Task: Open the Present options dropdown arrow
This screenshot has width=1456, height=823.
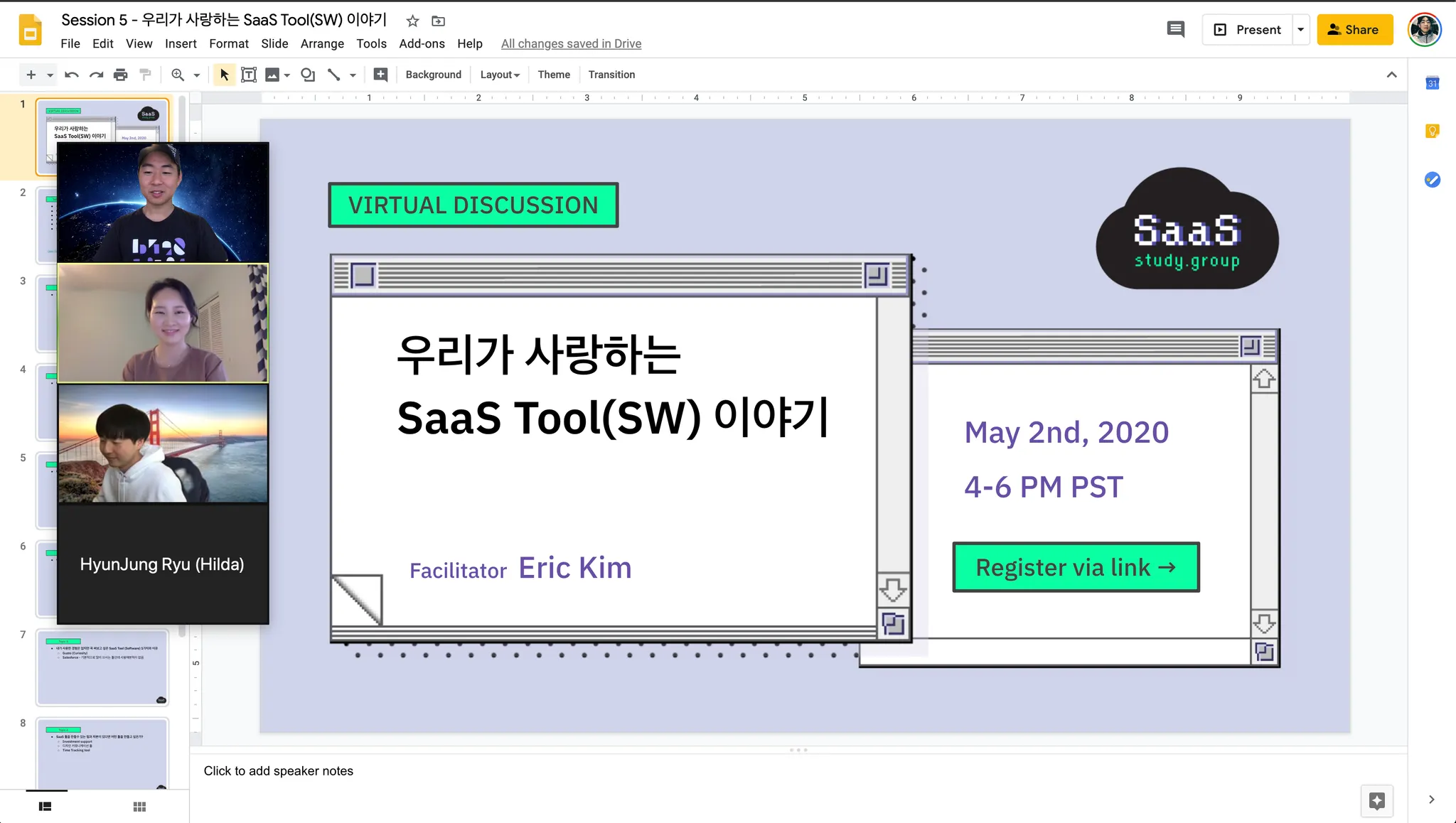Action: point(1300,30)
